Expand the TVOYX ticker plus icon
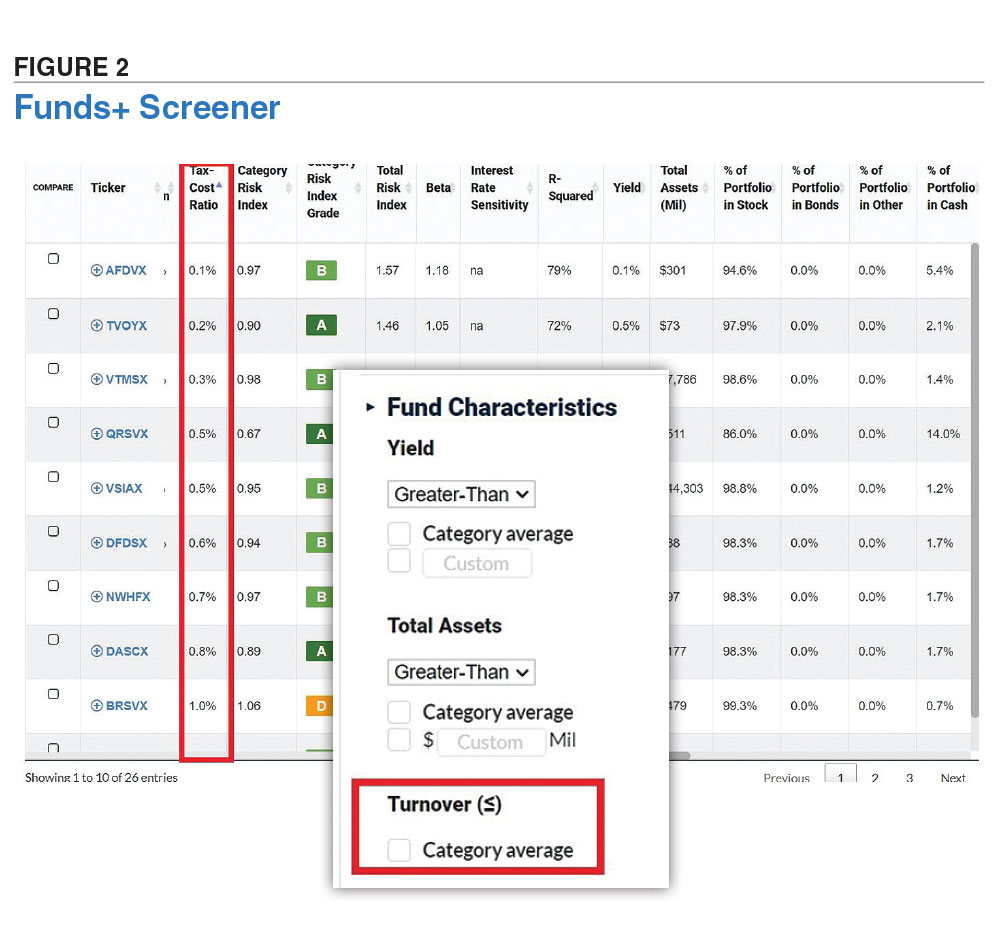Screen dimensions: 1000x931 coord(97,325)
